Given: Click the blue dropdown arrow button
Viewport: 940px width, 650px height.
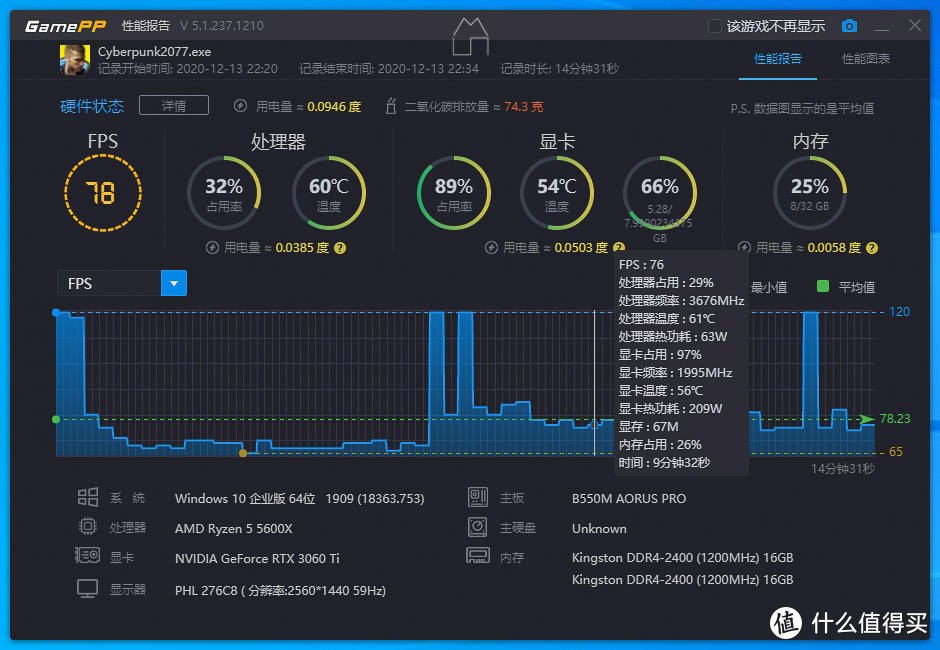Looking at the screenshot, I should coord(174,283).
